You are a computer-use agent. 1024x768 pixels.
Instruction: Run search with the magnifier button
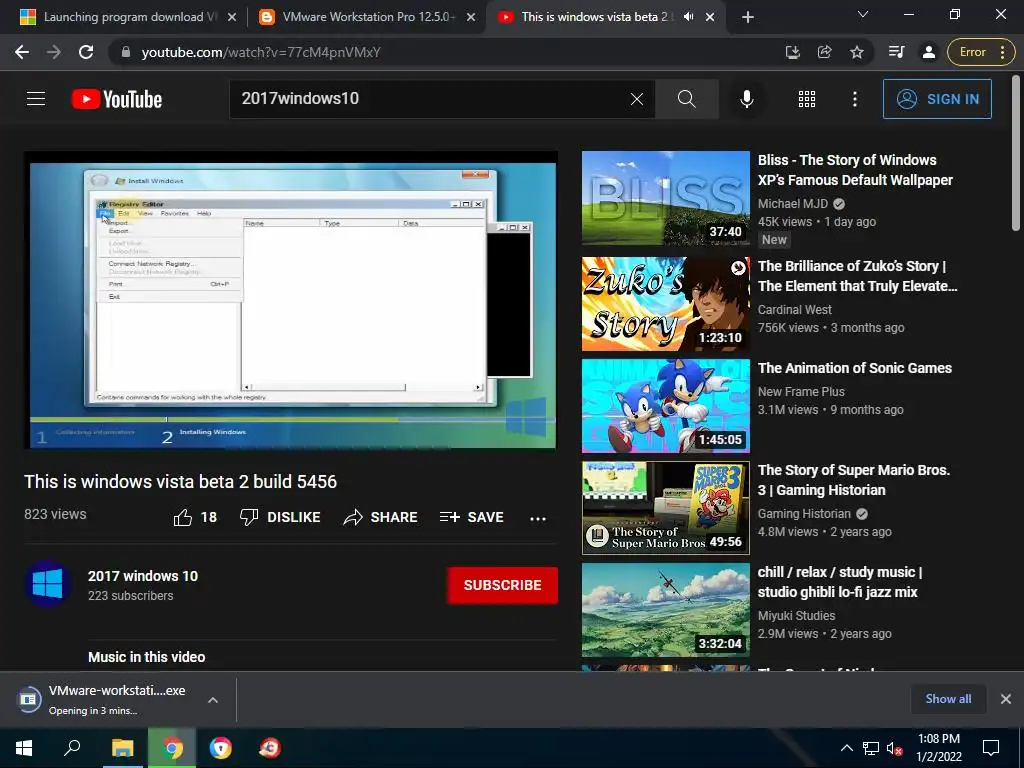(686, 99)
